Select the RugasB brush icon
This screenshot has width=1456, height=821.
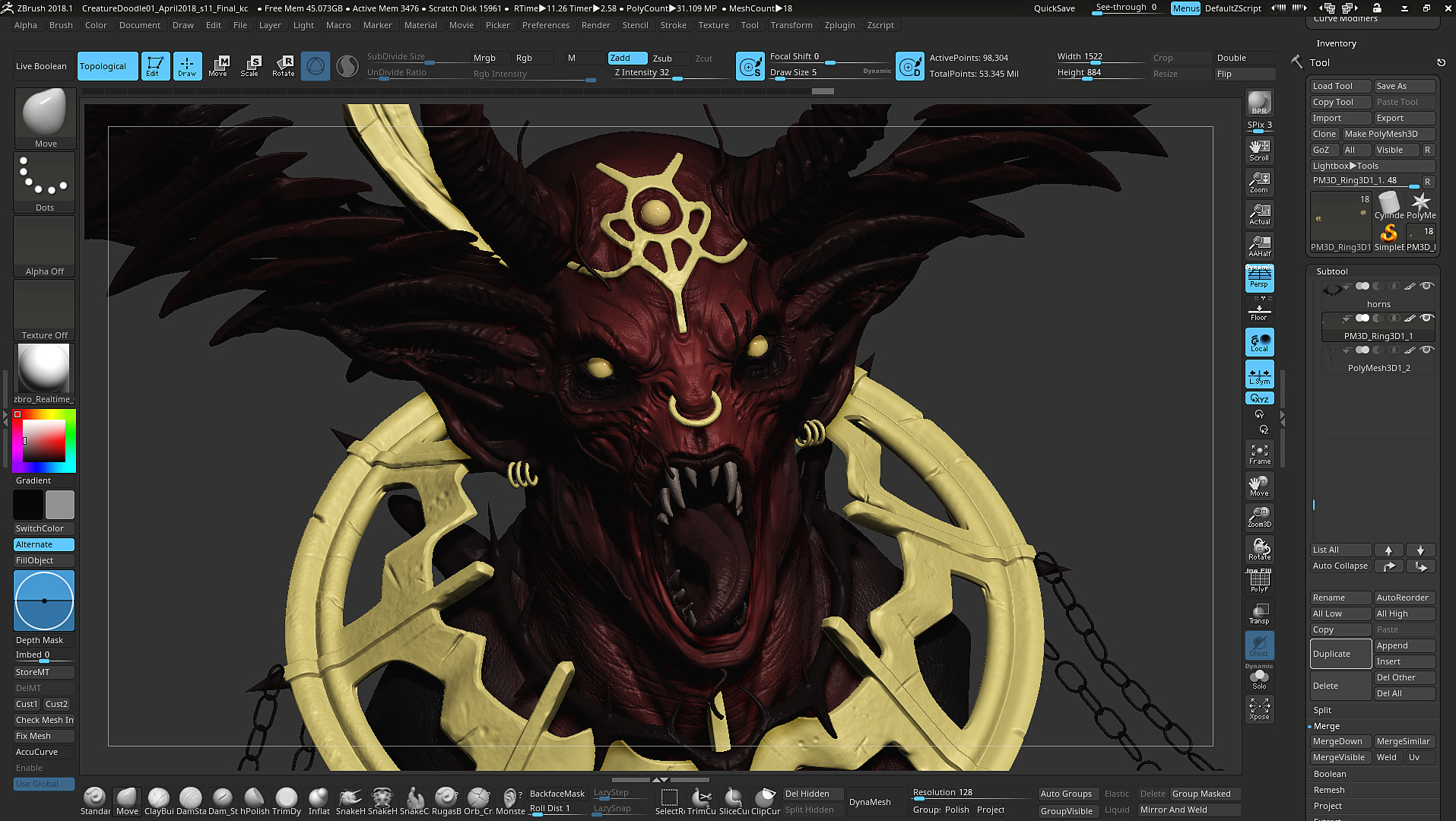point(446,802)
